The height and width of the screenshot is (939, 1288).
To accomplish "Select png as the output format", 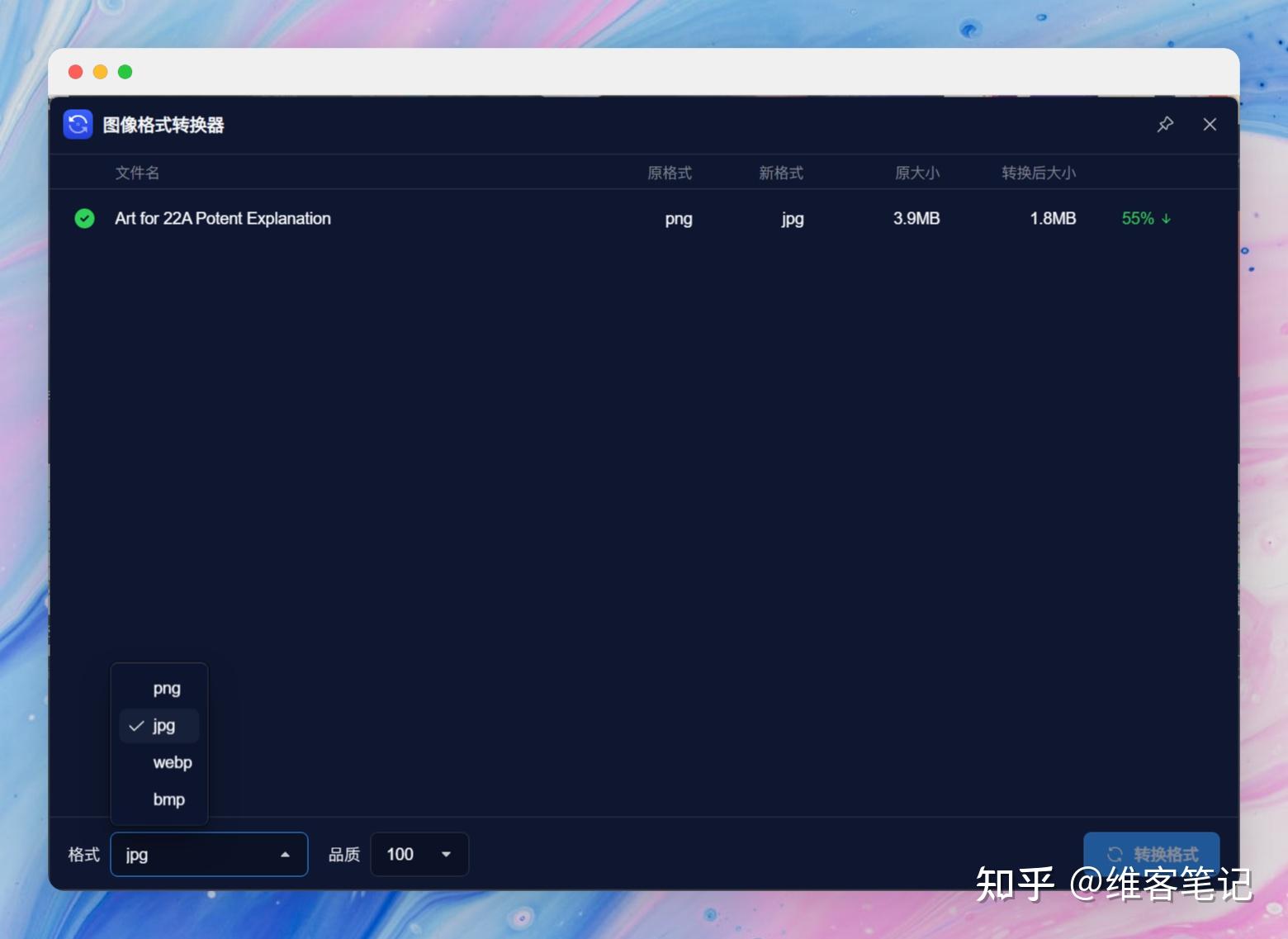I will pyautogui.click(x=166, y=687).
